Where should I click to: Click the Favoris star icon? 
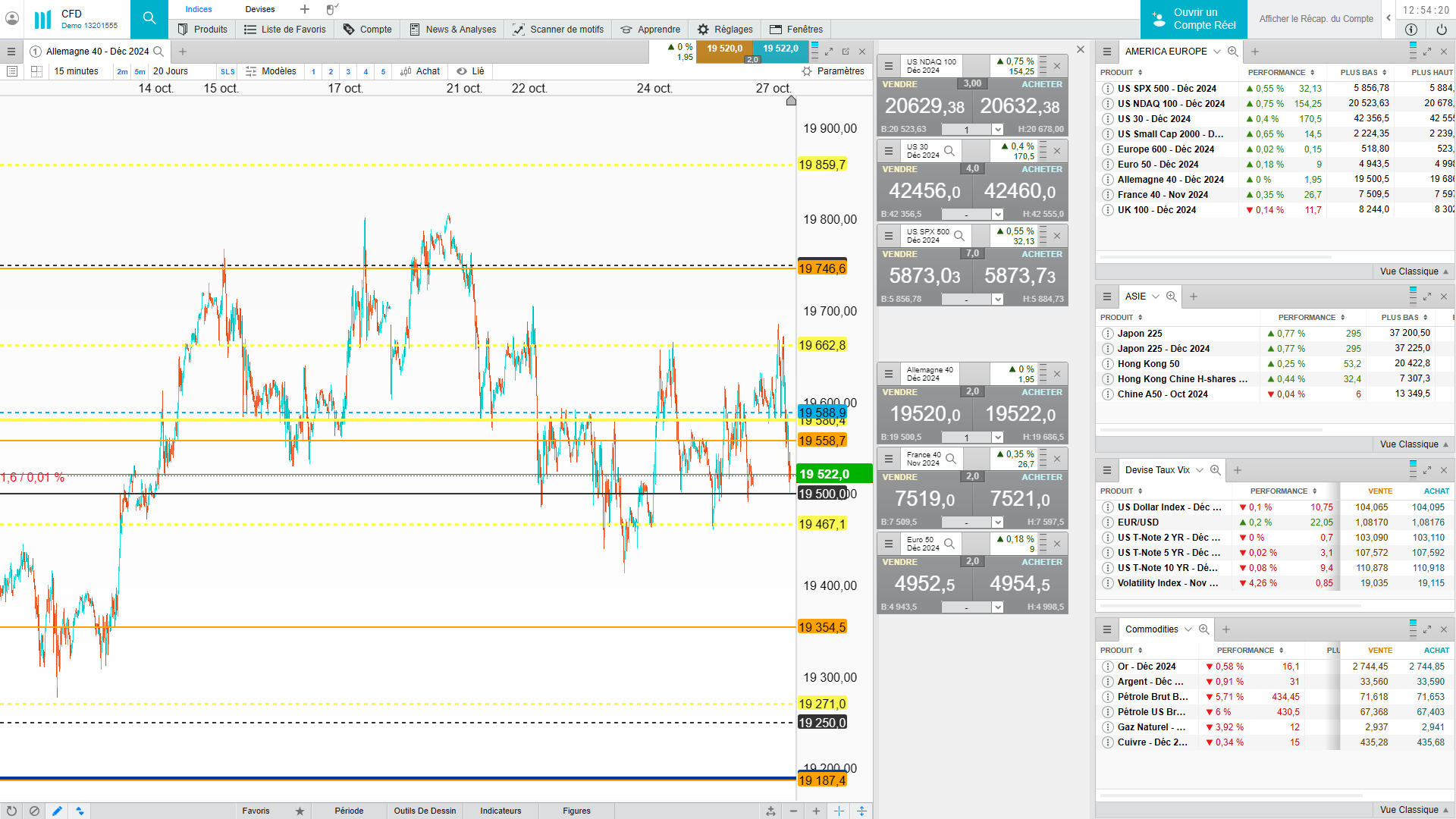coord(300,811)
